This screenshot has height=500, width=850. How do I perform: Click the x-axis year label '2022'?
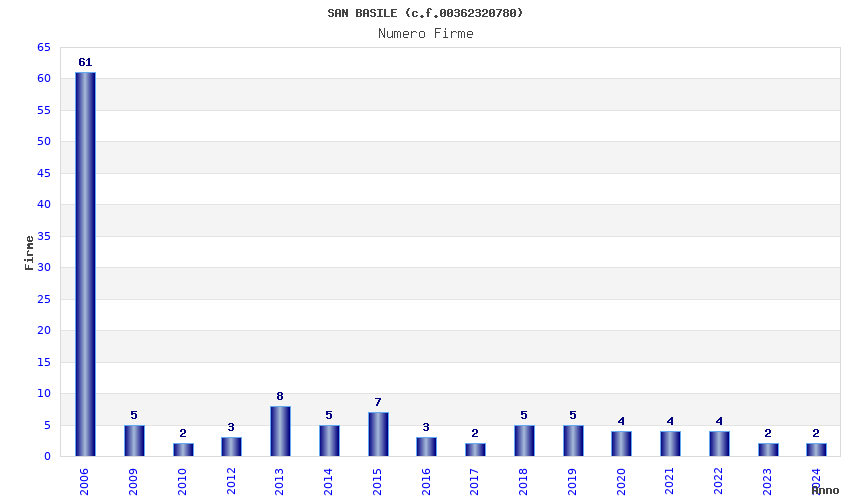point(718,482)
